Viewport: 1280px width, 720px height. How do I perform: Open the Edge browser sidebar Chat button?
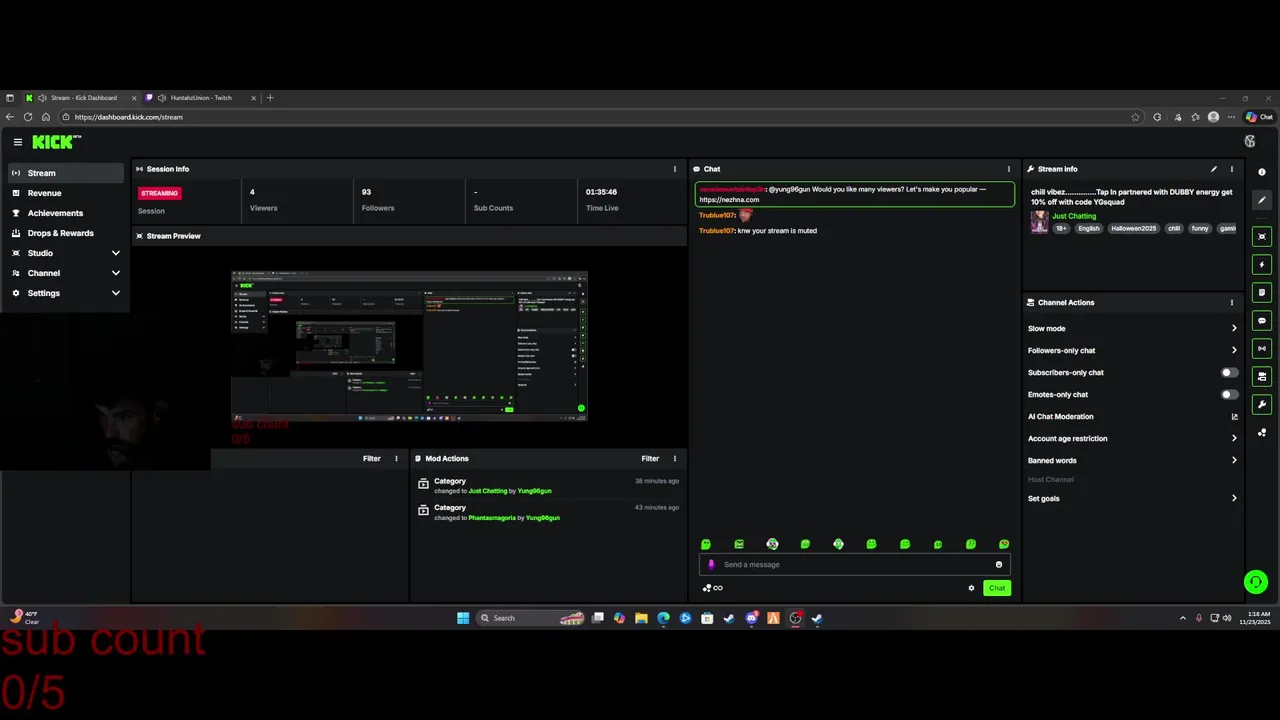coord(1259,117)
